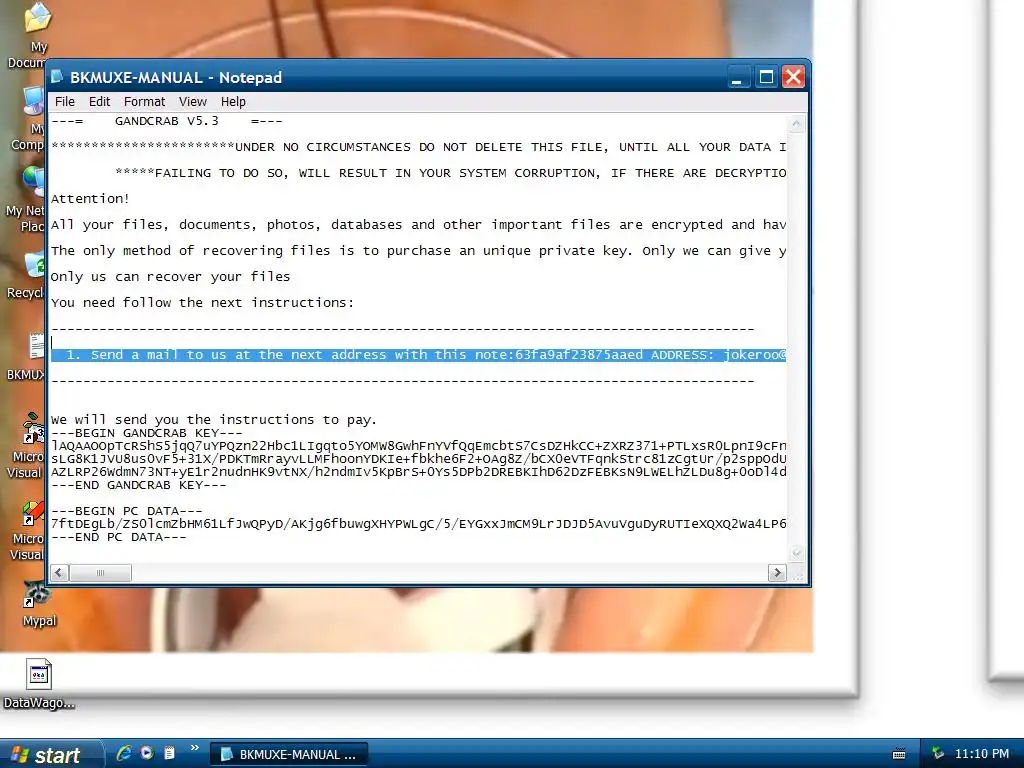Click the vertical scrollbar down arrow

tap(796, 553)
